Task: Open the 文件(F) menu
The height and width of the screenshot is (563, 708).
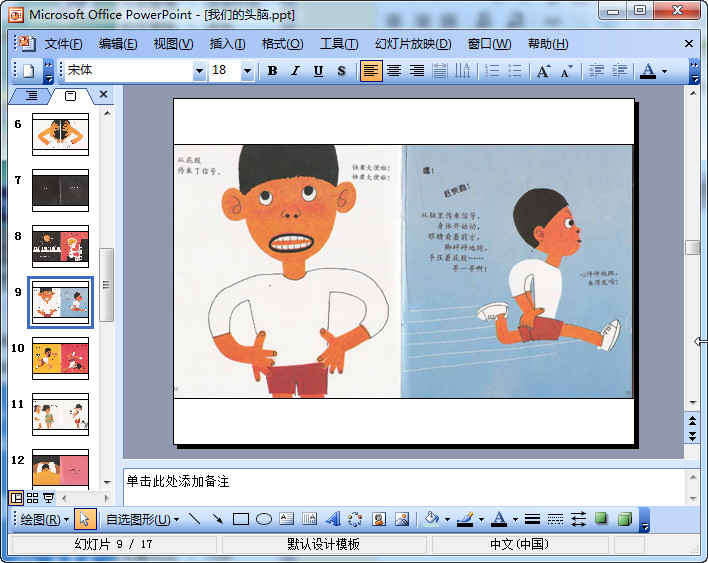Action: 63,44
